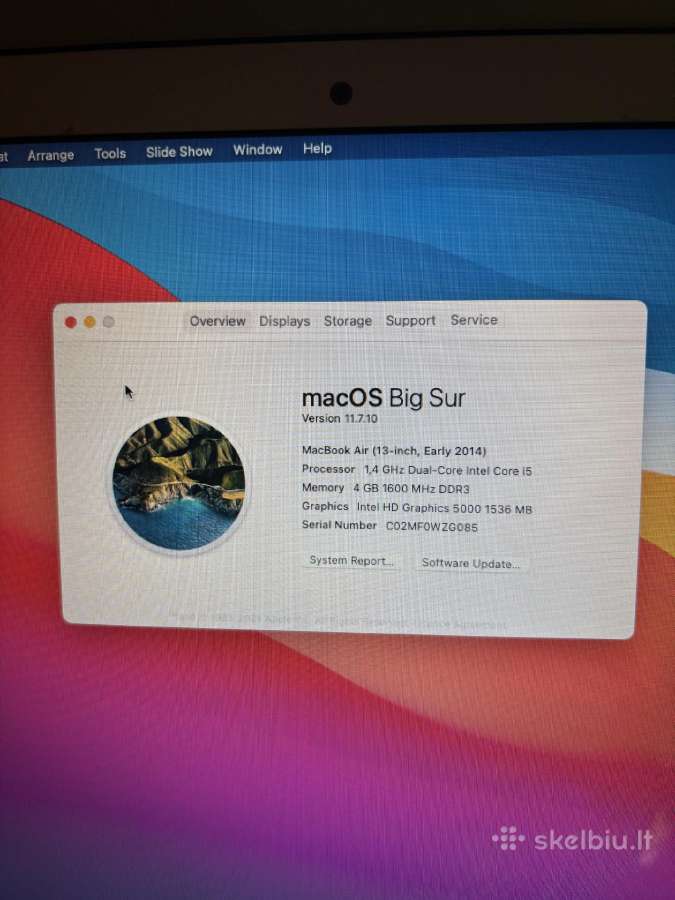The width and height of the screenshot is (675, 900).
Task: Open the Window menu
Action: pyautogui.click(x=258, y=150)
